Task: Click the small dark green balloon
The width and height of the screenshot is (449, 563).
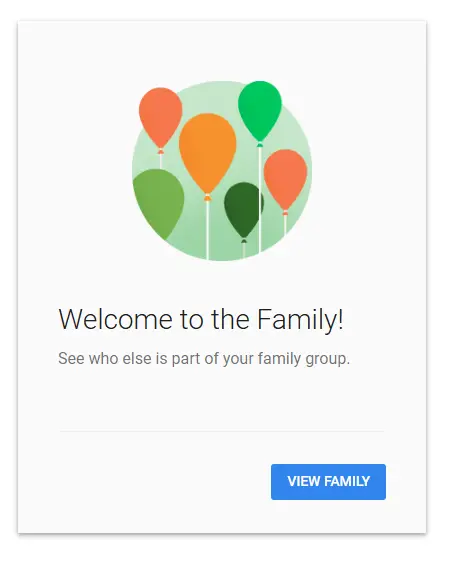Action: tap(243, 210)
